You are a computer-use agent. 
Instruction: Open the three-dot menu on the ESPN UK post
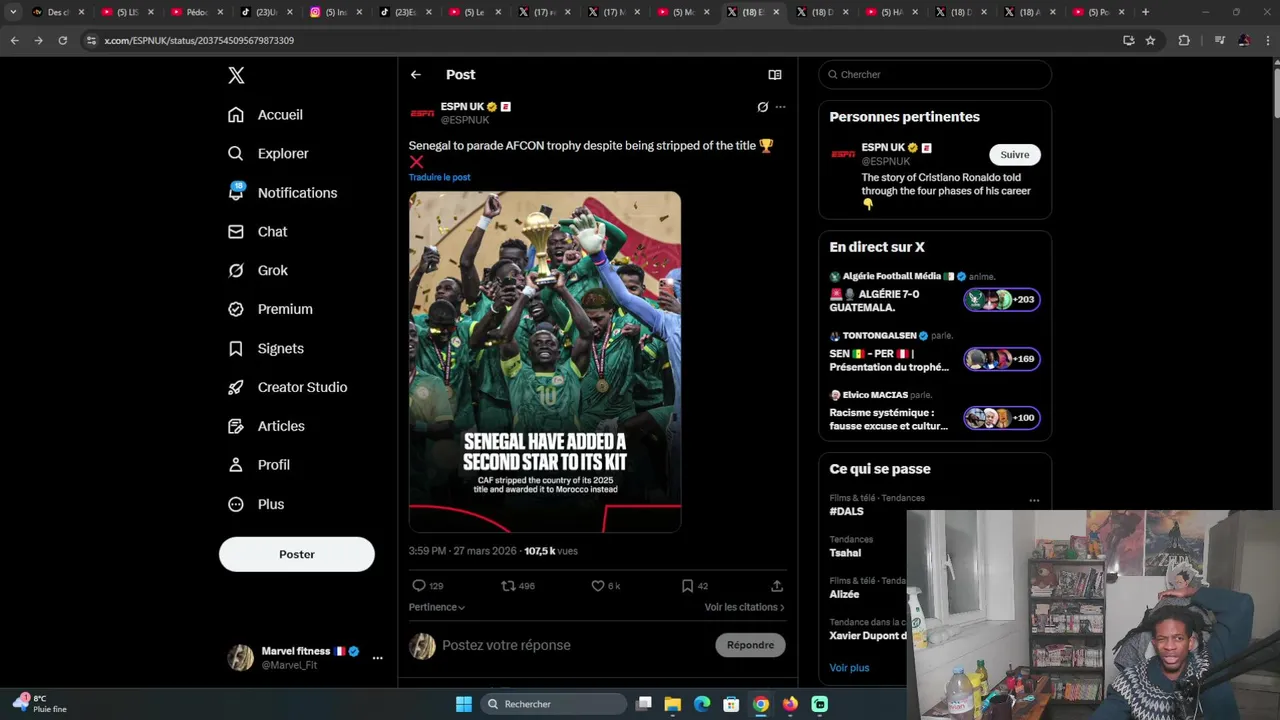(780, 107)
